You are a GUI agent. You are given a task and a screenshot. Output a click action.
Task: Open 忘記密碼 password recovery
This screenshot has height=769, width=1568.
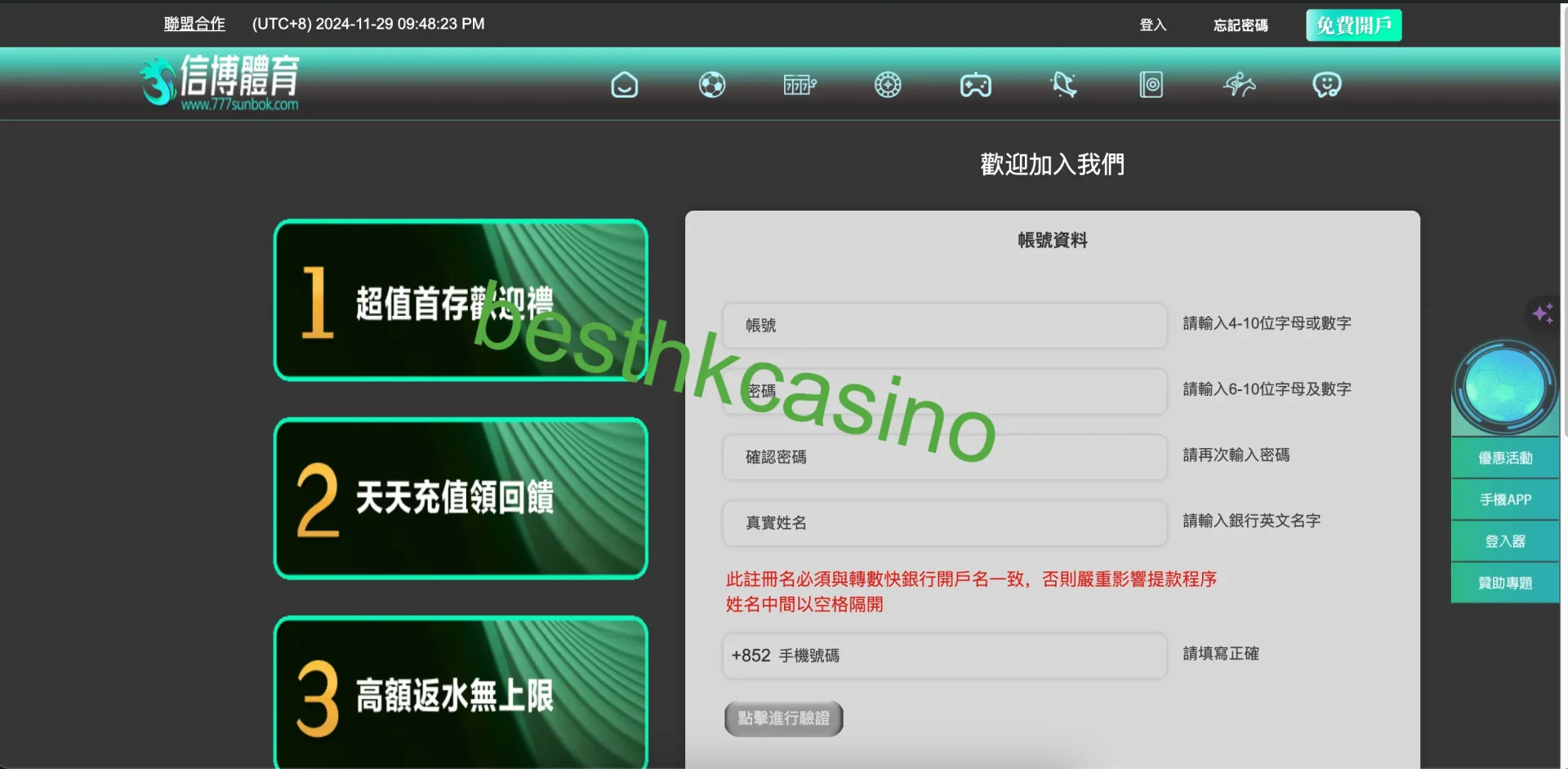pyautogui.click(x=1240, y=25)
